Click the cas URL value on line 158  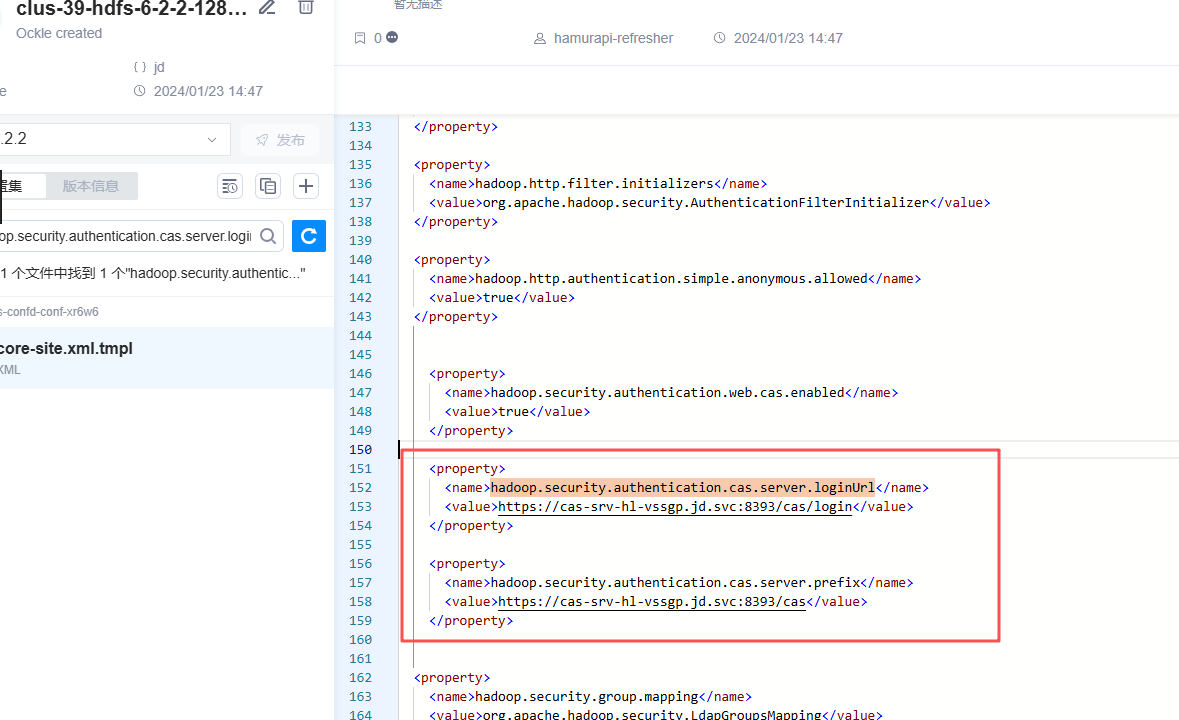coord(651,601)
